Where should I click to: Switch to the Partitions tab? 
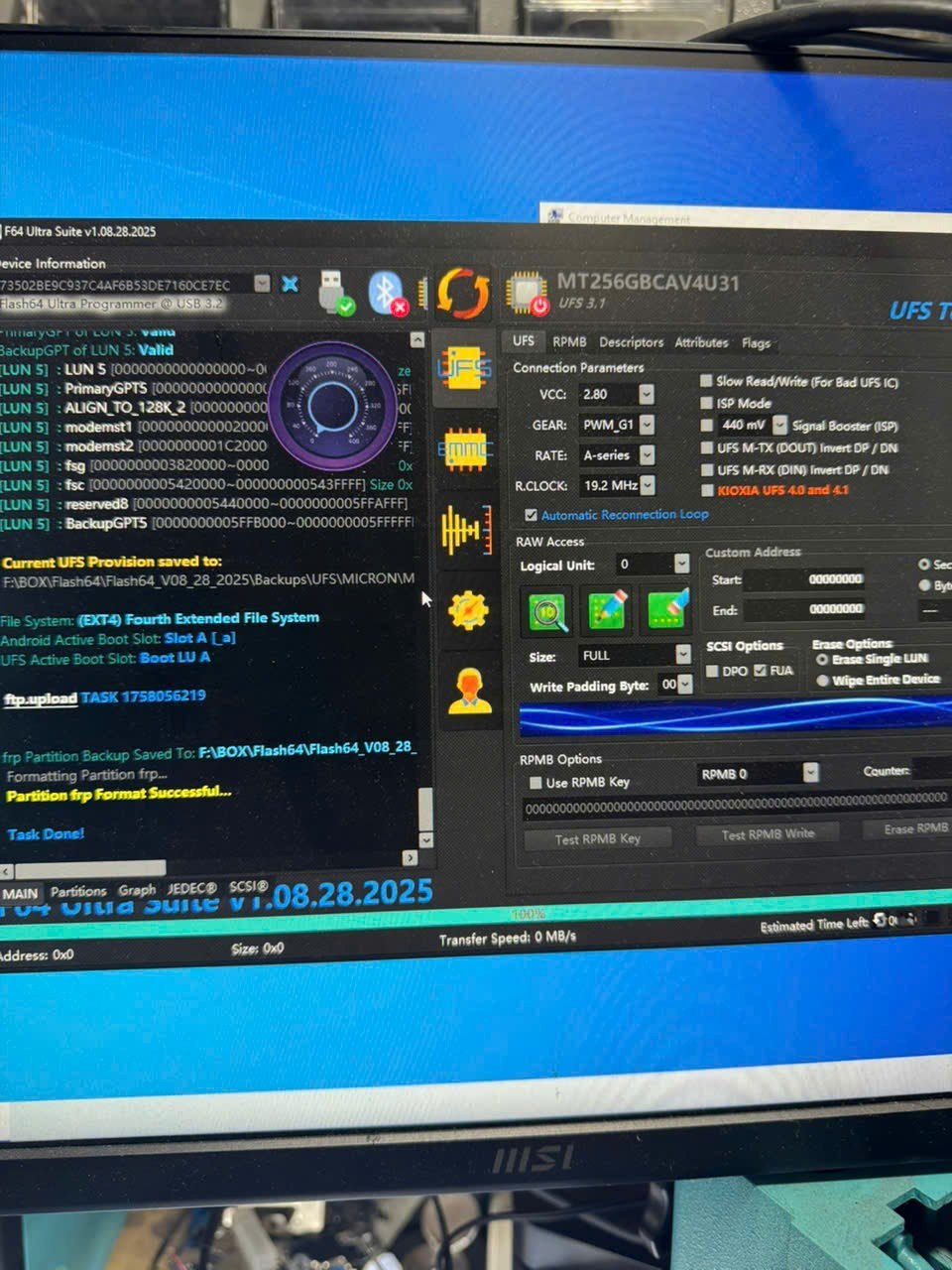coord(78,892)
